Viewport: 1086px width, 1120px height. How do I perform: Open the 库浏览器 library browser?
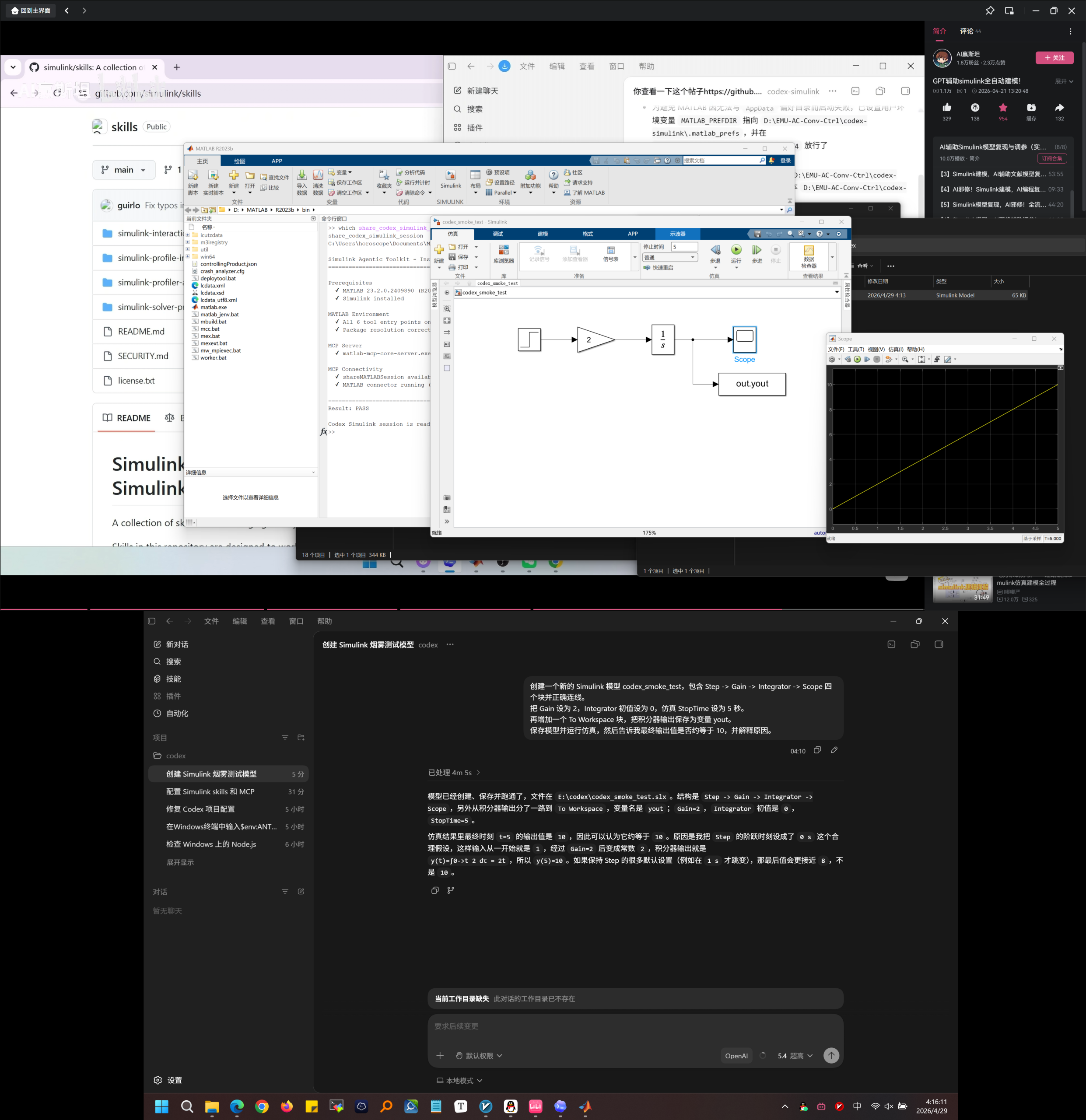(504, 254)
